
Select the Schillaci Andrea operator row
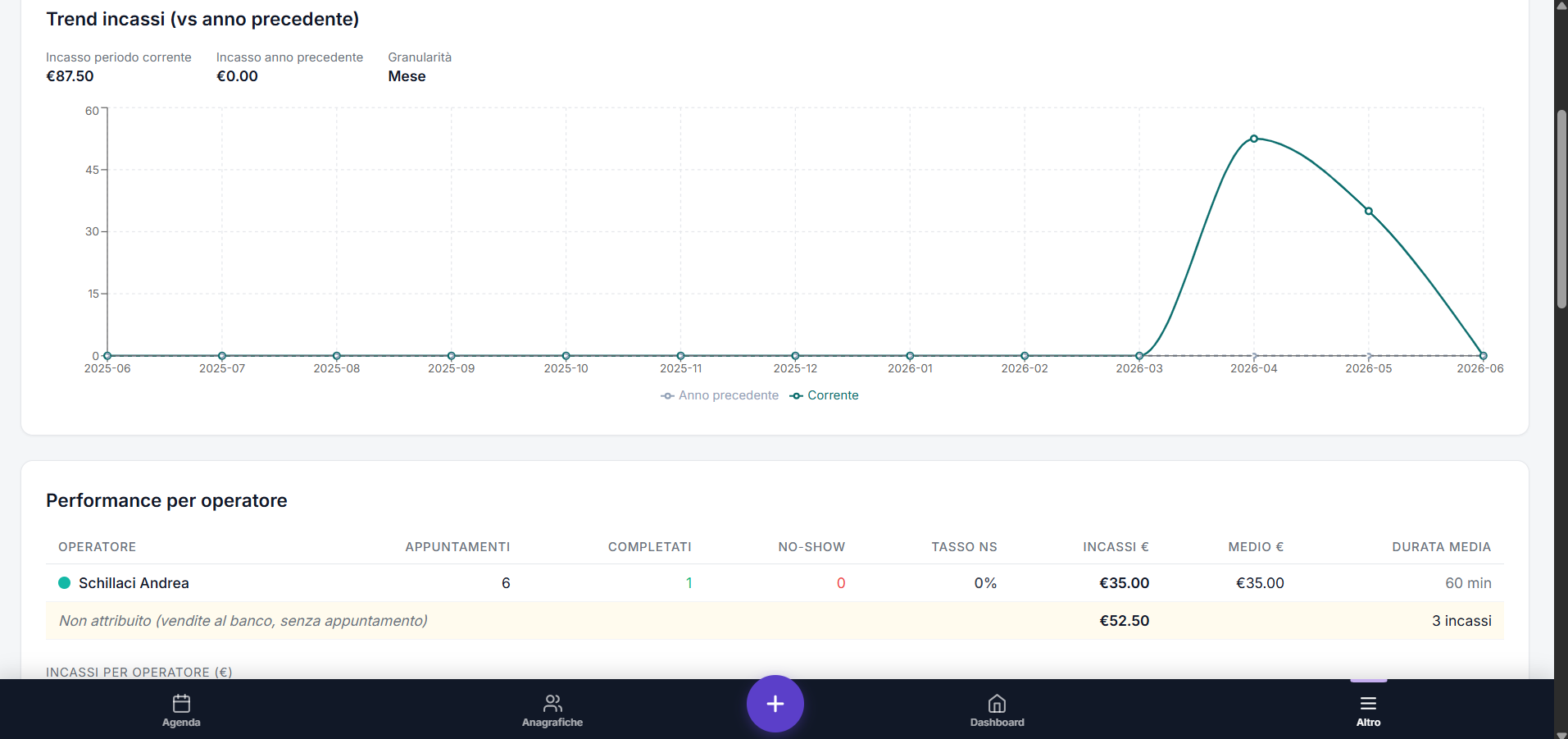(775, 583)
